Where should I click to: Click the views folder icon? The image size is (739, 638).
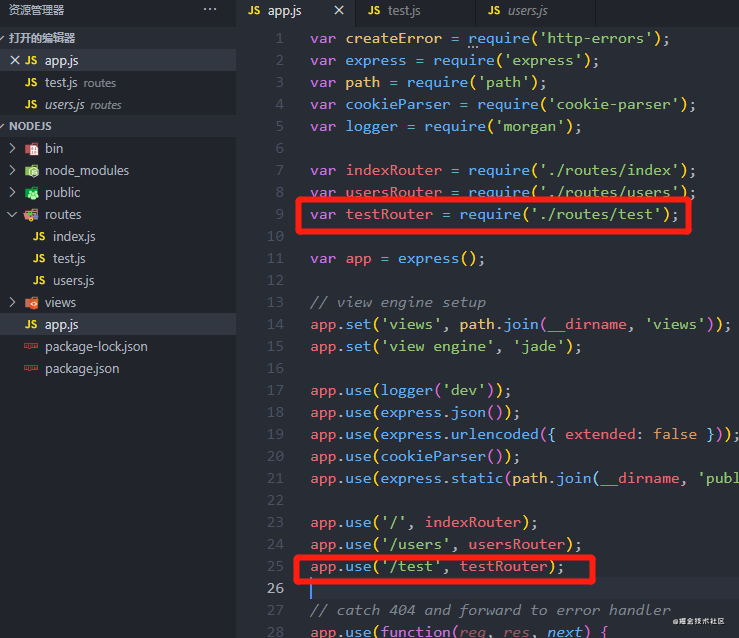click(32, 303)
